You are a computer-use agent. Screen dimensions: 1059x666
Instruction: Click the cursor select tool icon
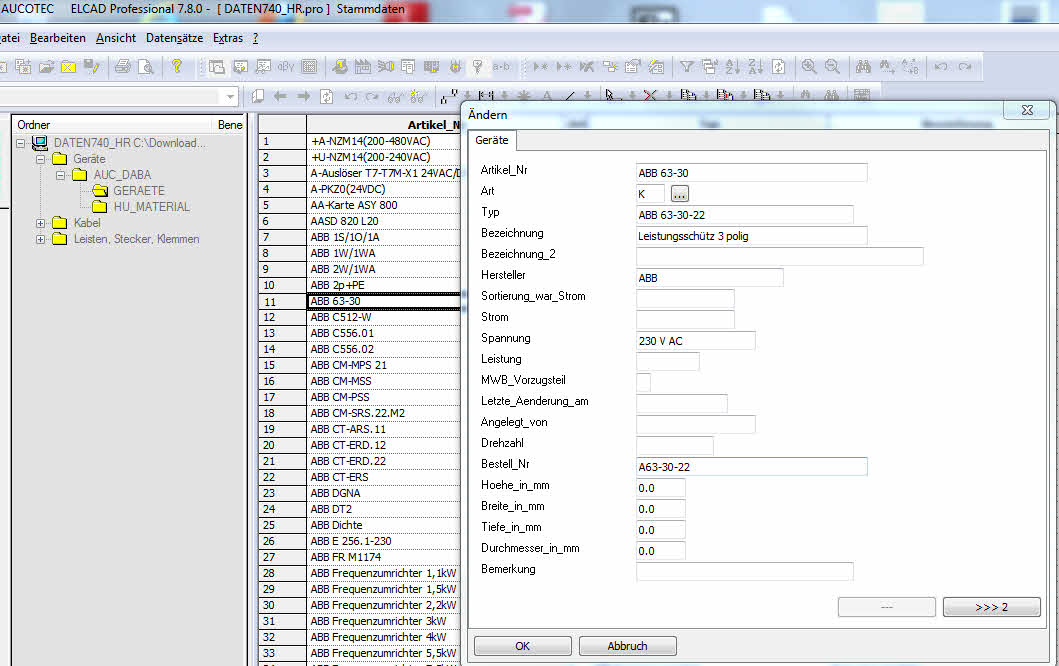click(x=612, y=95)
